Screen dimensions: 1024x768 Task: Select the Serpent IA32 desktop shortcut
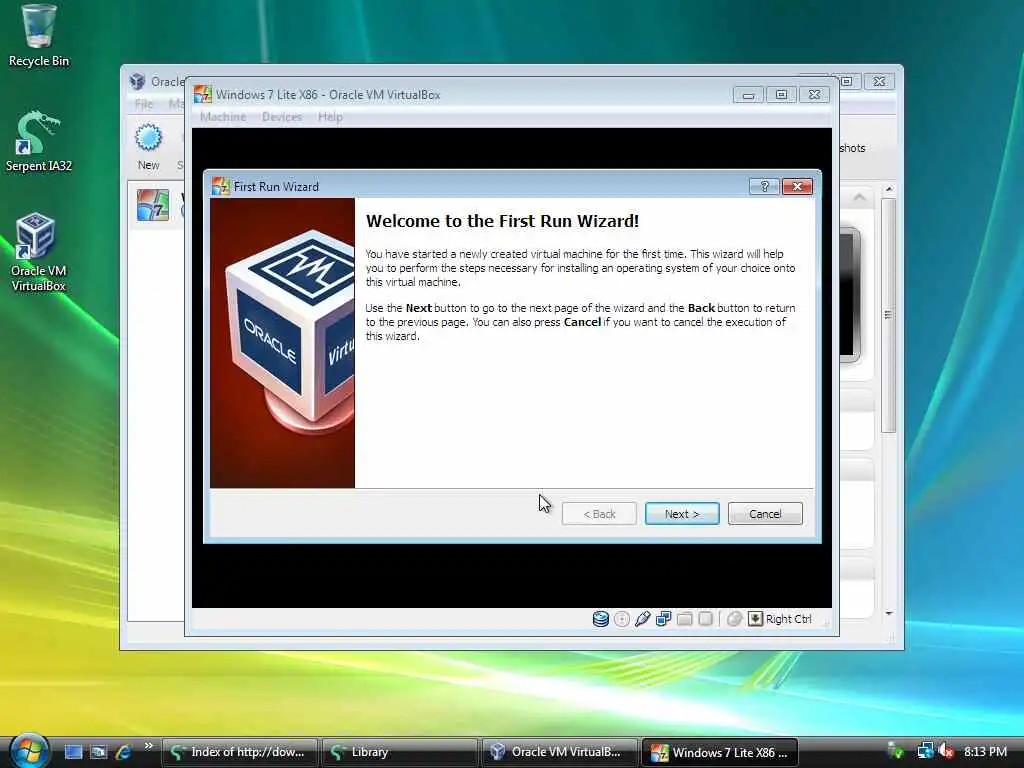click(39, 142)
